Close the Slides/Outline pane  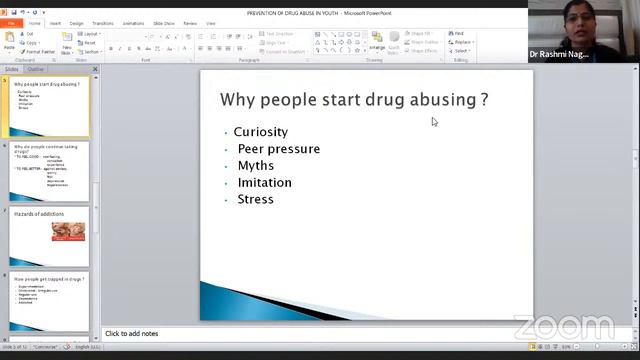(95, 69)
